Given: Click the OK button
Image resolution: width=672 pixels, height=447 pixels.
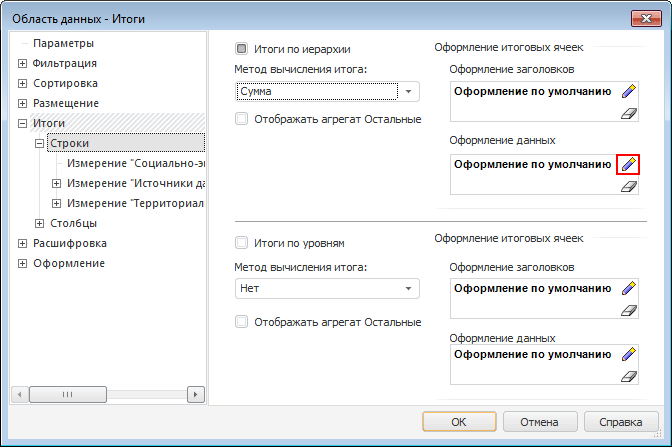Looking at the screenshot, I should 459,421.
